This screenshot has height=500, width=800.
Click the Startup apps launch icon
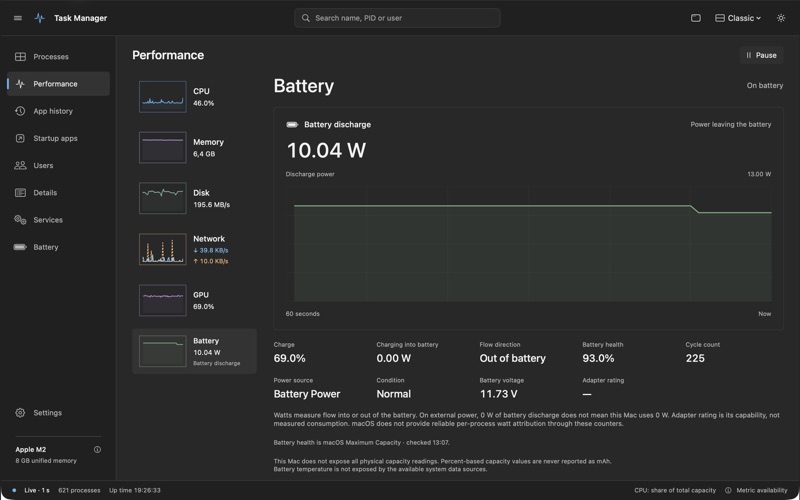(20, 138)
